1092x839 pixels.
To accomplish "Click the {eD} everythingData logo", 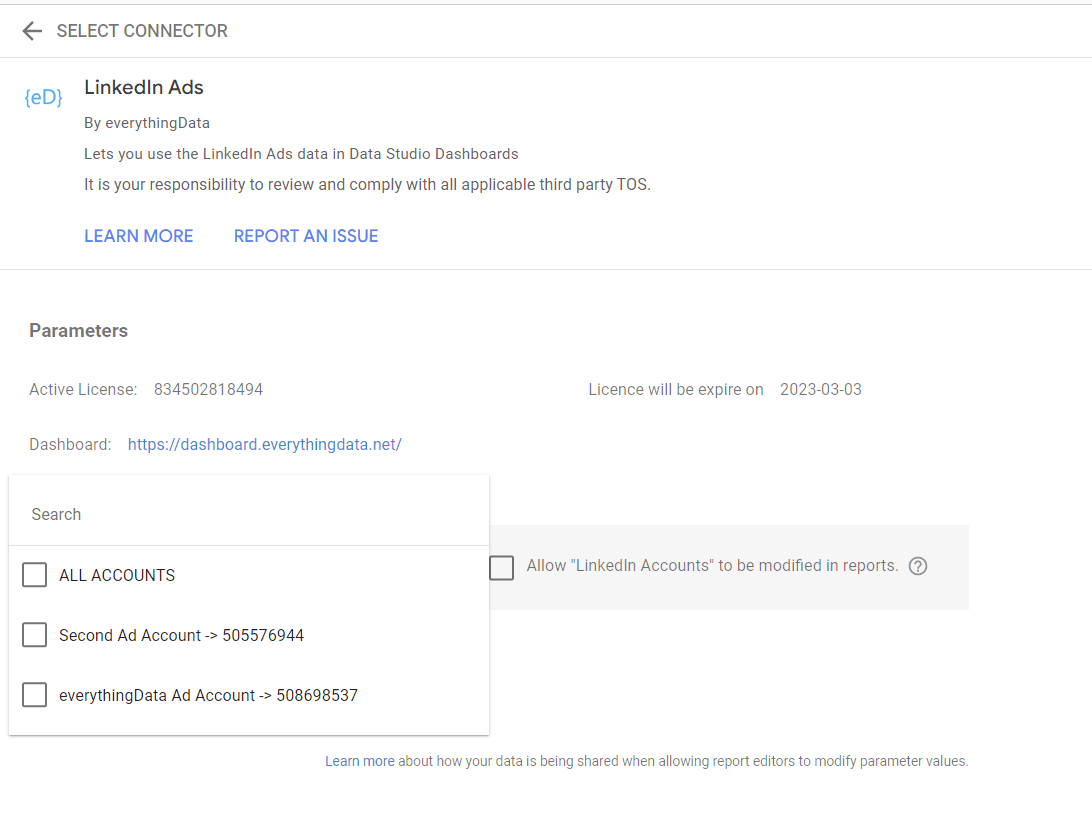I will (x=43, y=97).
